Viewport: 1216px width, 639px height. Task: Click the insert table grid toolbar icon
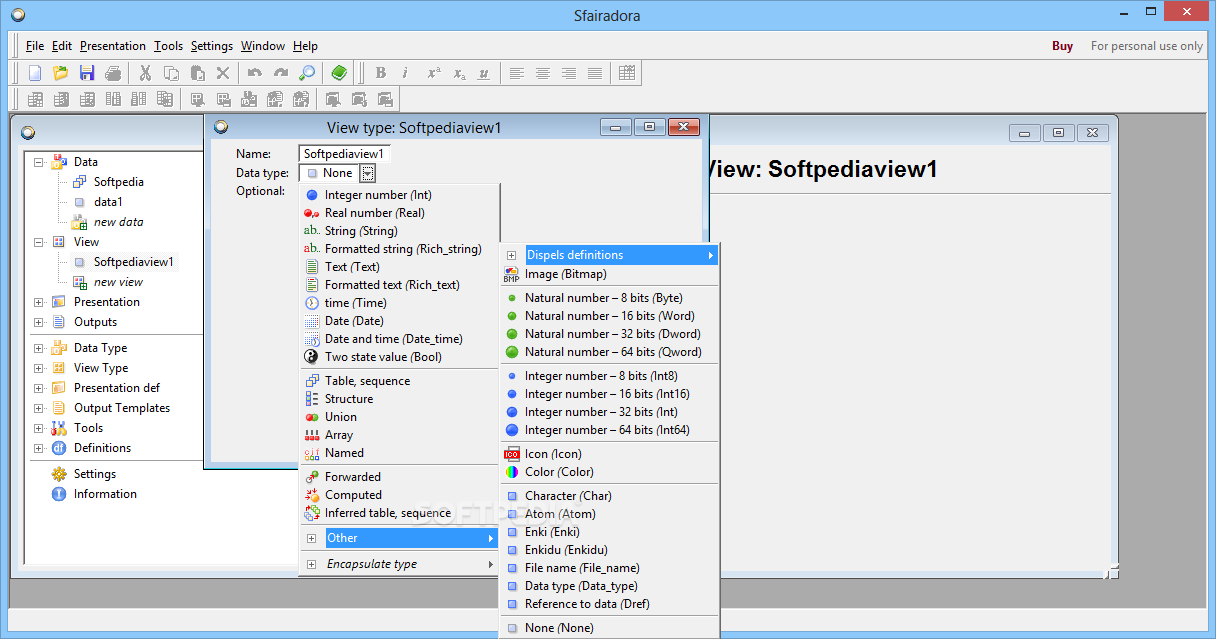pyautogui.click(x=627, y=73)
